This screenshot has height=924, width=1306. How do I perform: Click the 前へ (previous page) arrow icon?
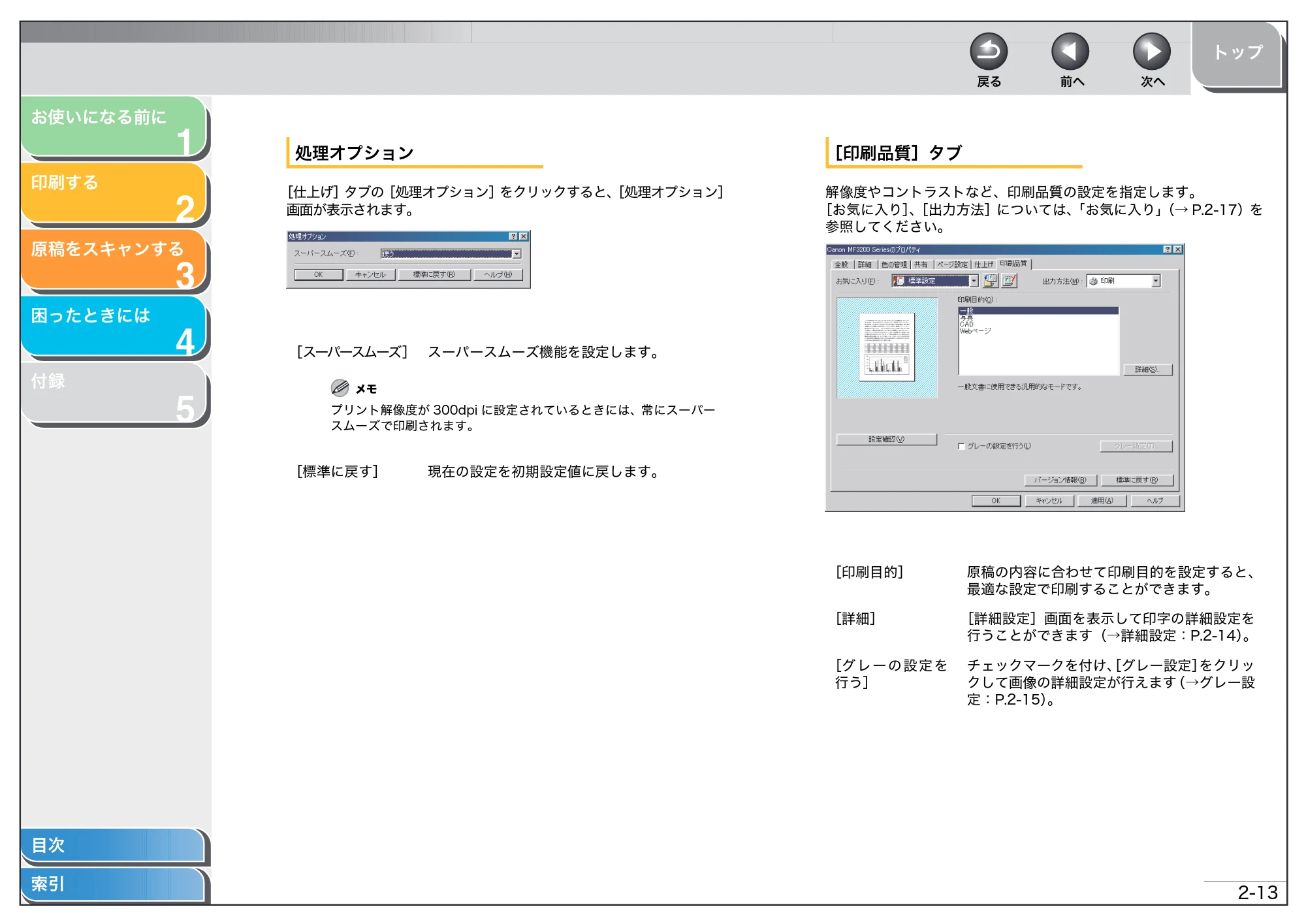[x=1070, y=52]
